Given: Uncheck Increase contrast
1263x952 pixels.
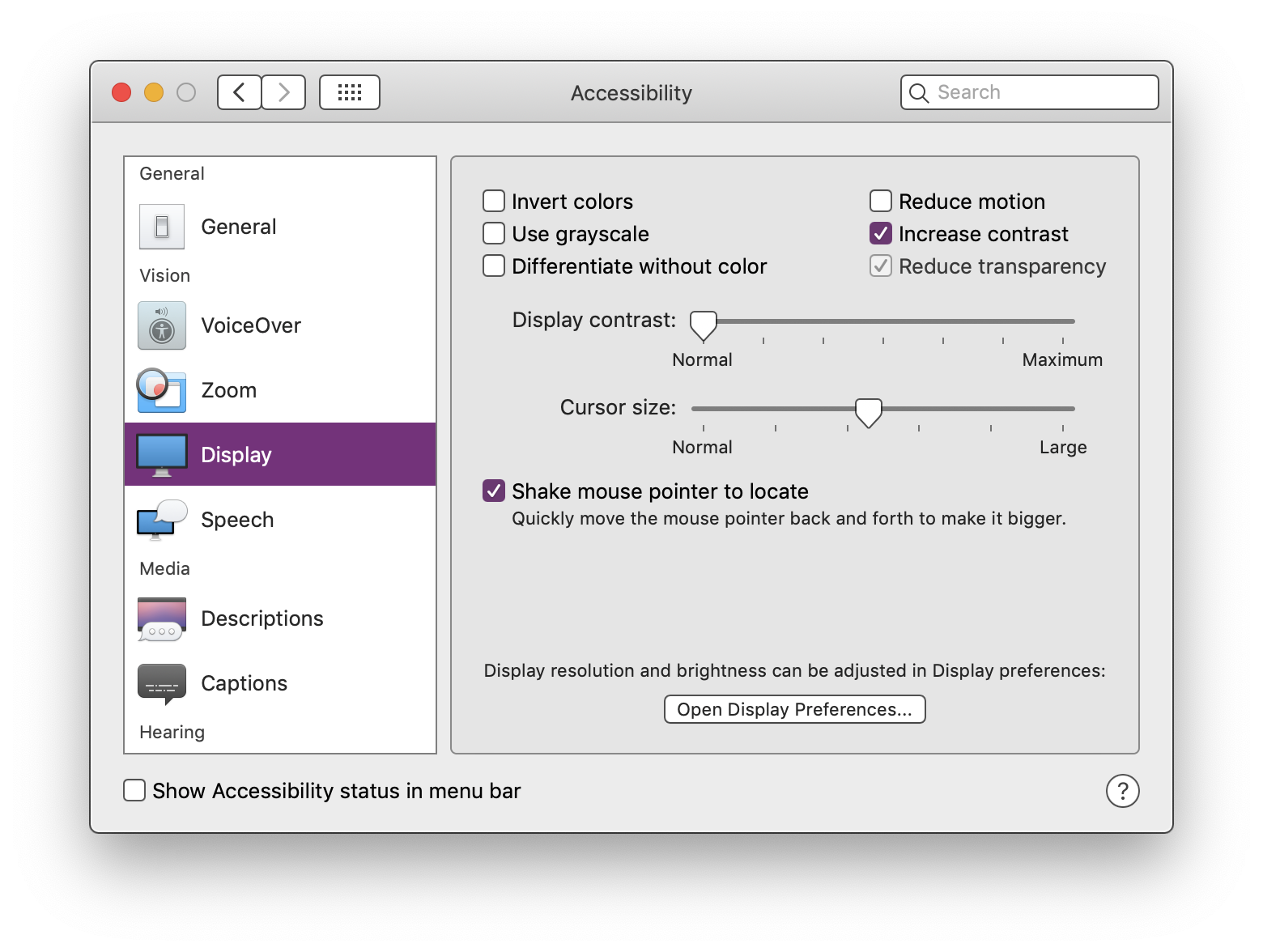Looking at the screenshot, I should pos(881,233).
